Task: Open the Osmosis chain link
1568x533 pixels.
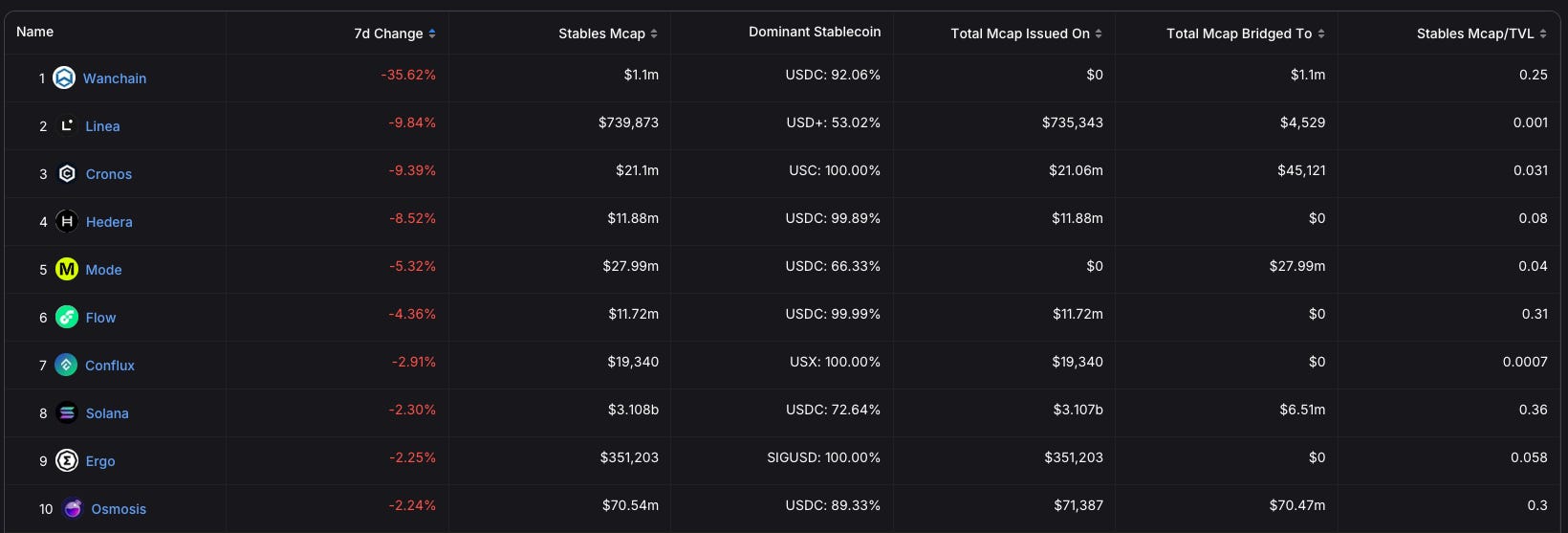Action: [119, 509]
